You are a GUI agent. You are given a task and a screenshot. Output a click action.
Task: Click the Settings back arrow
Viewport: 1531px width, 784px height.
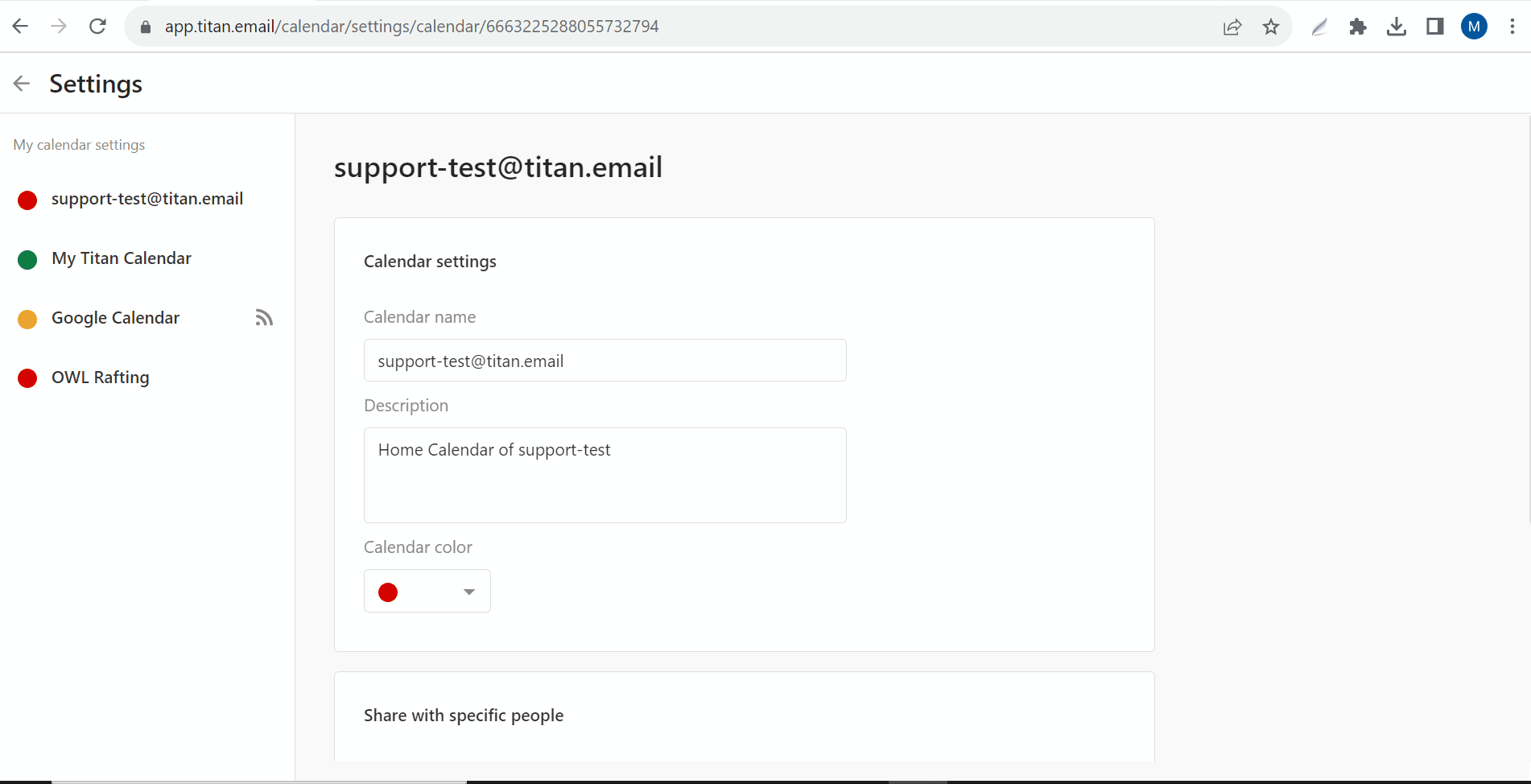click(22, 83)
